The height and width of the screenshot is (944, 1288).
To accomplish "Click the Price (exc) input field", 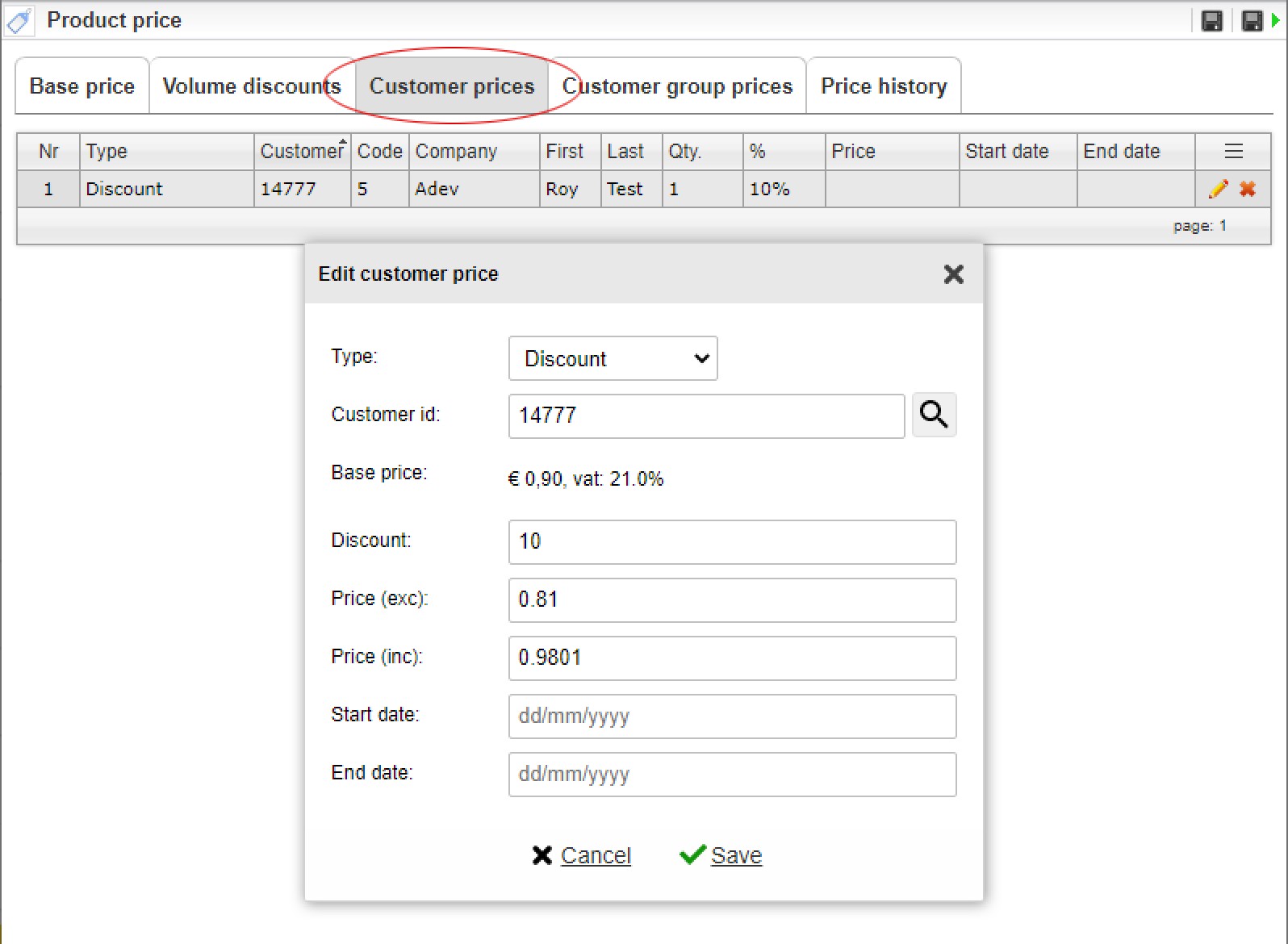I will (732, 600).
